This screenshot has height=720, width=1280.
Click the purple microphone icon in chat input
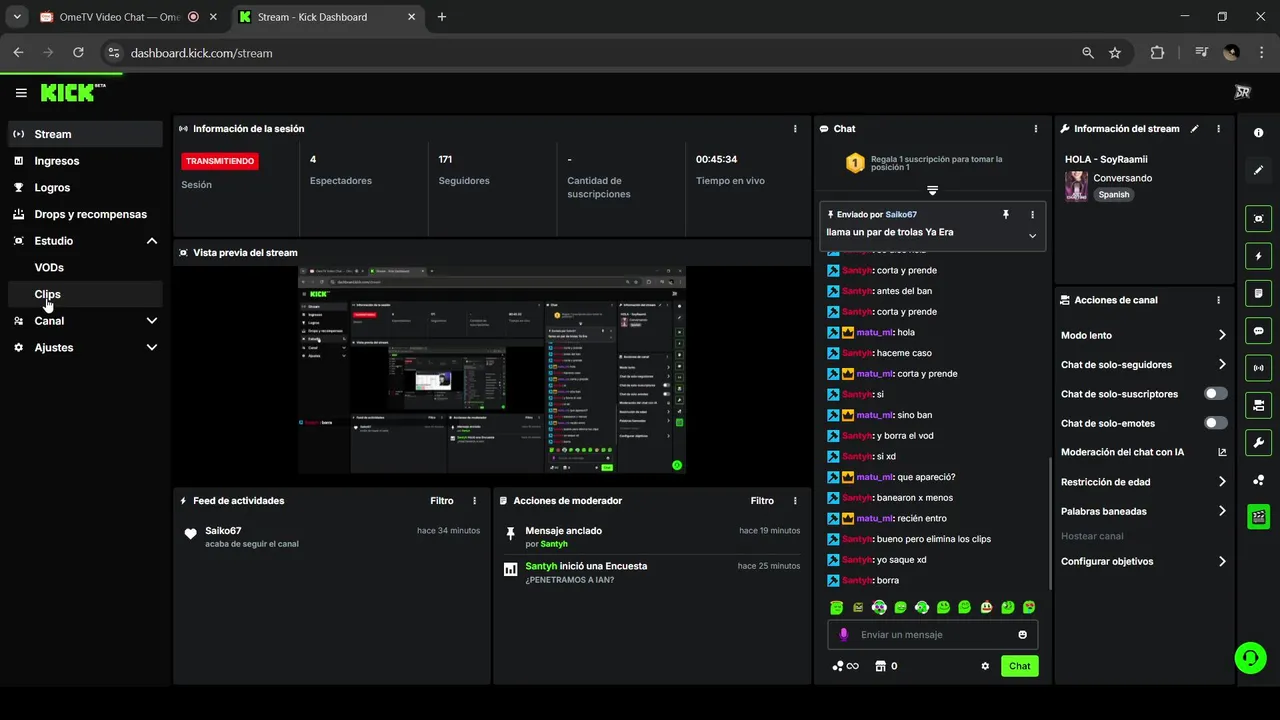pos(844,634)
